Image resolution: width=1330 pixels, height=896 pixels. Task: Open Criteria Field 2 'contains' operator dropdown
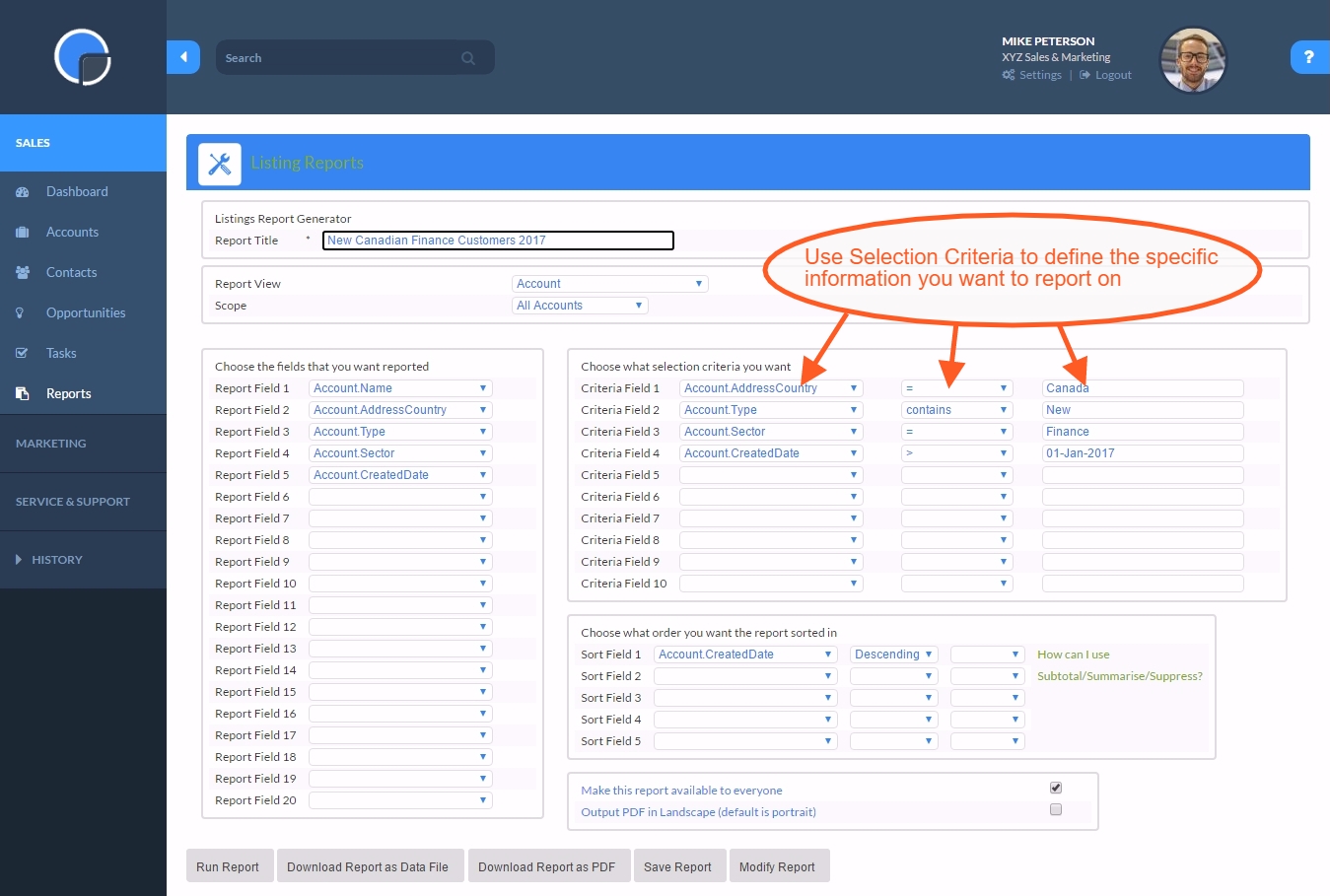pyautogui.click(x=957, y=410)
